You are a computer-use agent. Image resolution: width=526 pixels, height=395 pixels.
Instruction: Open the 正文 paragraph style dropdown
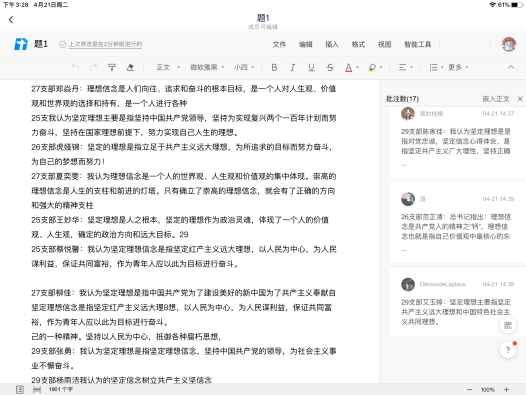[x=168, y=67]
